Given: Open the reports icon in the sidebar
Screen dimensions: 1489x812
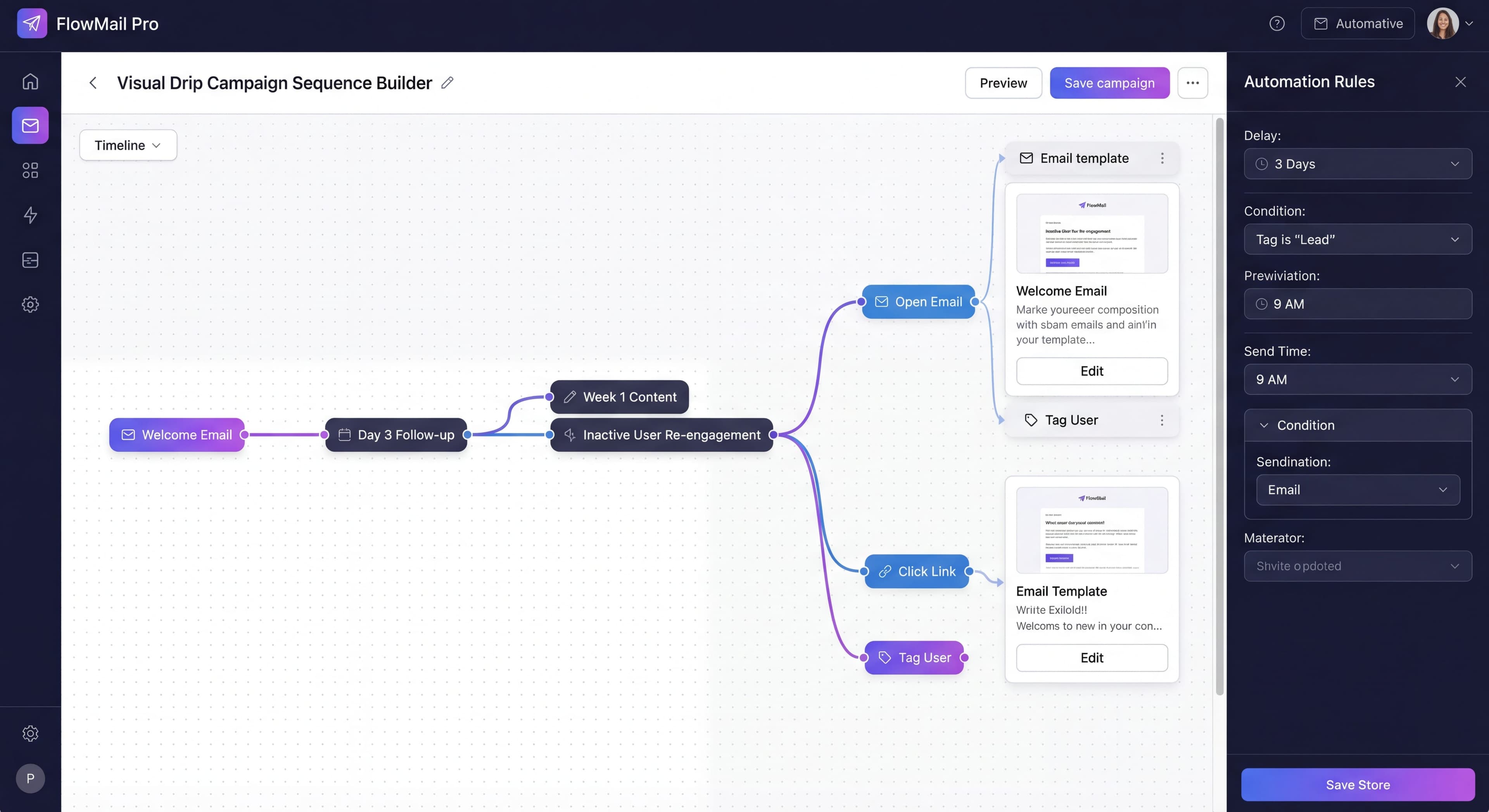Looking at the screenshot, I should (29, 260).
